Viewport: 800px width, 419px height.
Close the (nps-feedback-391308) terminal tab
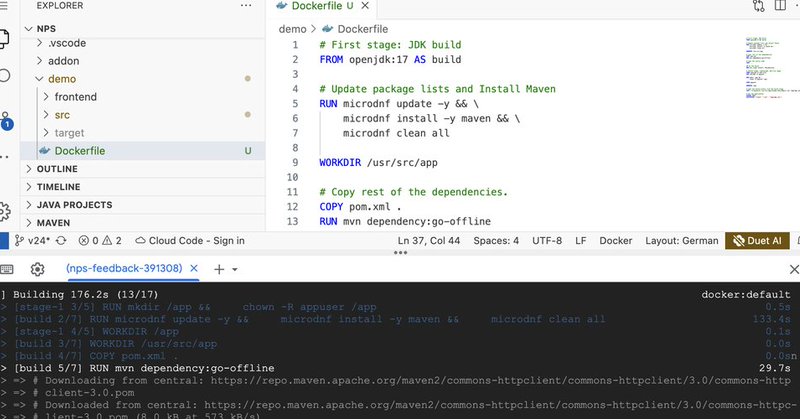coord(194,268)
